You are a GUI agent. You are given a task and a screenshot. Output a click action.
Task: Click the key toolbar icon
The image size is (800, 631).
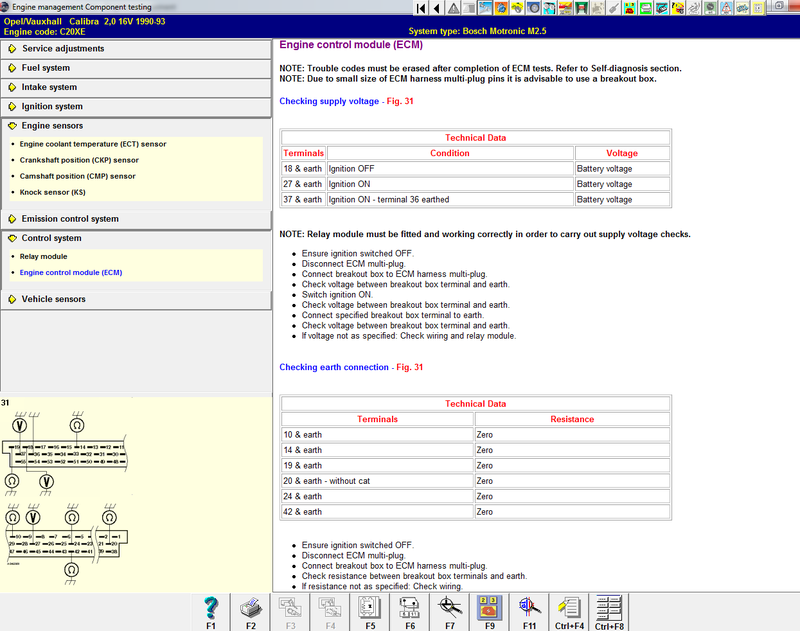(613, 8)
